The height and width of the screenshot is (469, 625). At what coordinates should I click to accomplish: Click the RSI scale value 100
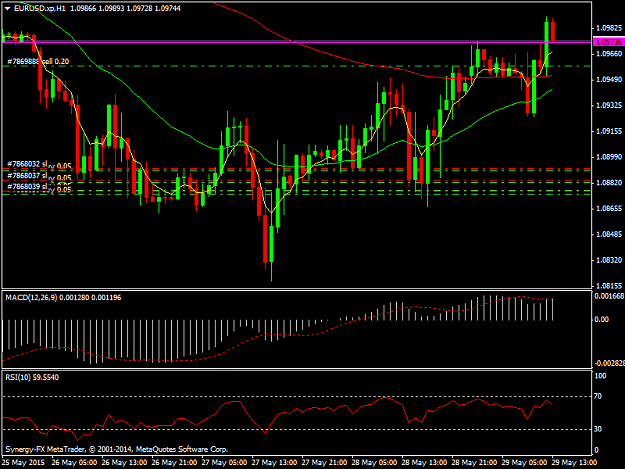pos(600,376)
